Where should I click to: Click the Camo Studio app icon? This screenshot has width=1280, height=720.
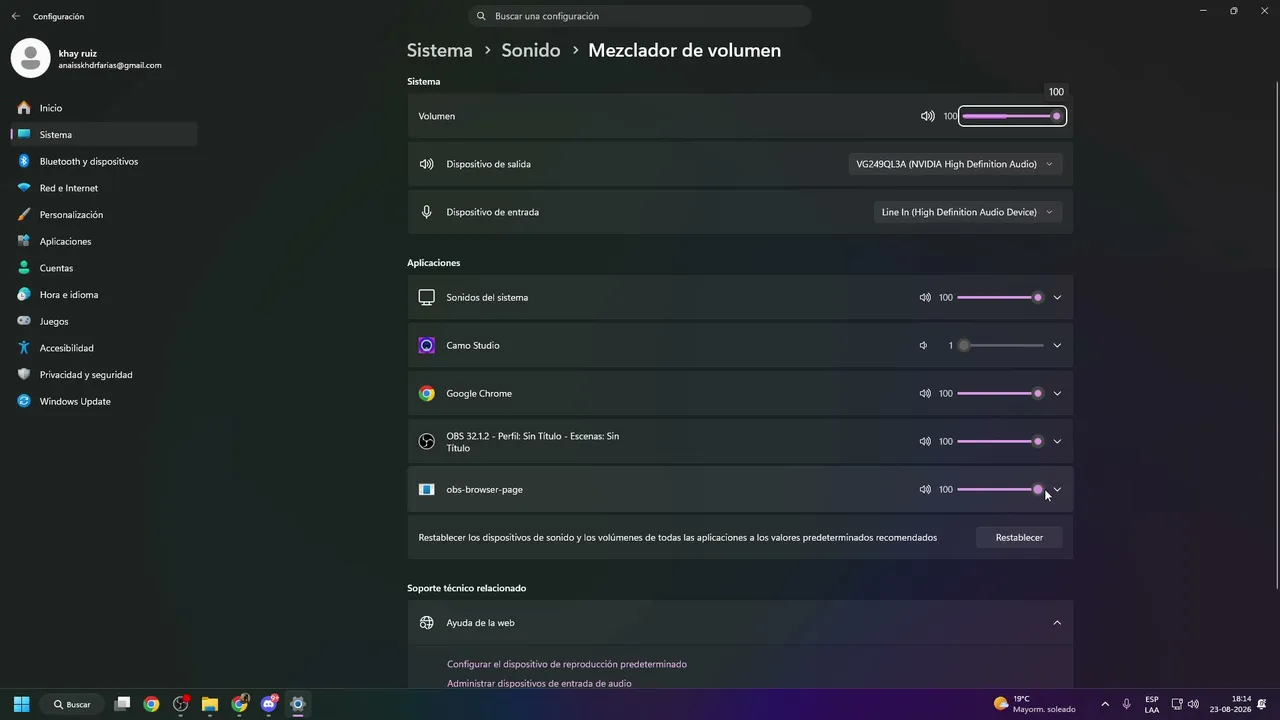click(x=426, y=345)
